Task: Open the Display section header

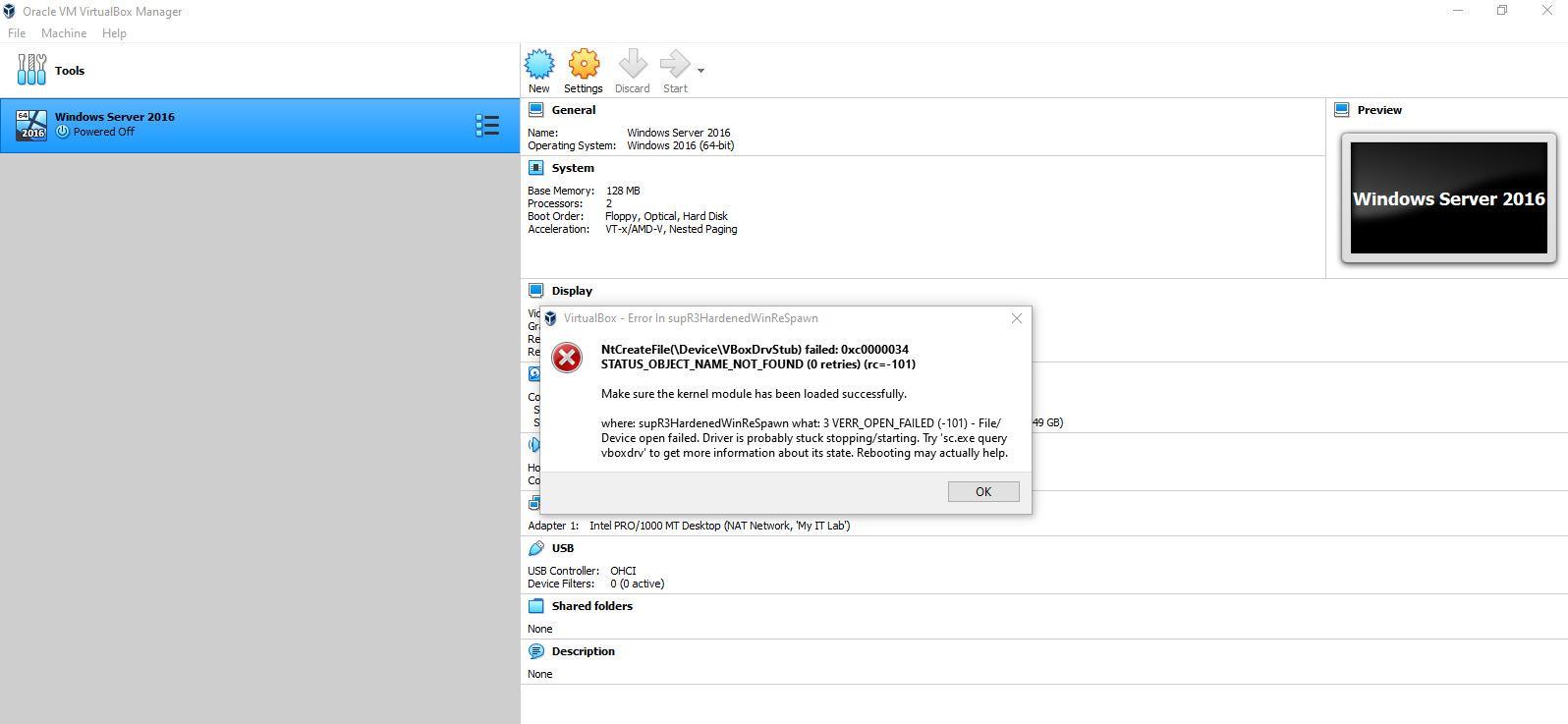Action: (x=572, y=291)
